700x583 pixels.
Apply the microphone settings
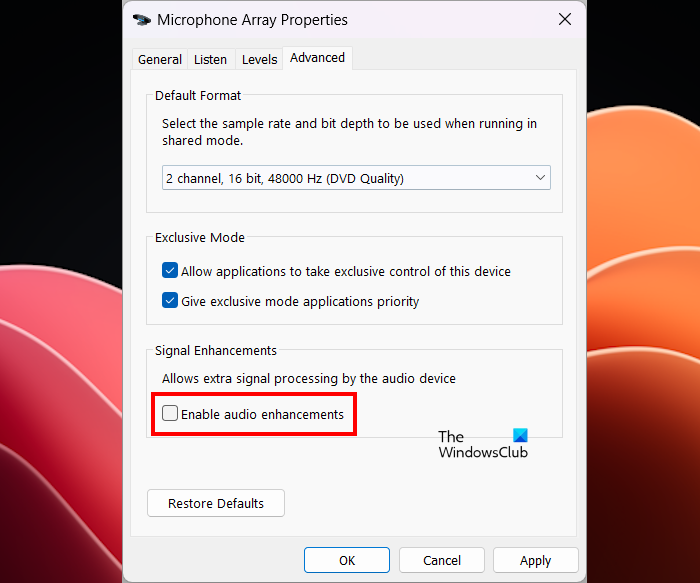[x=536, y=560]
